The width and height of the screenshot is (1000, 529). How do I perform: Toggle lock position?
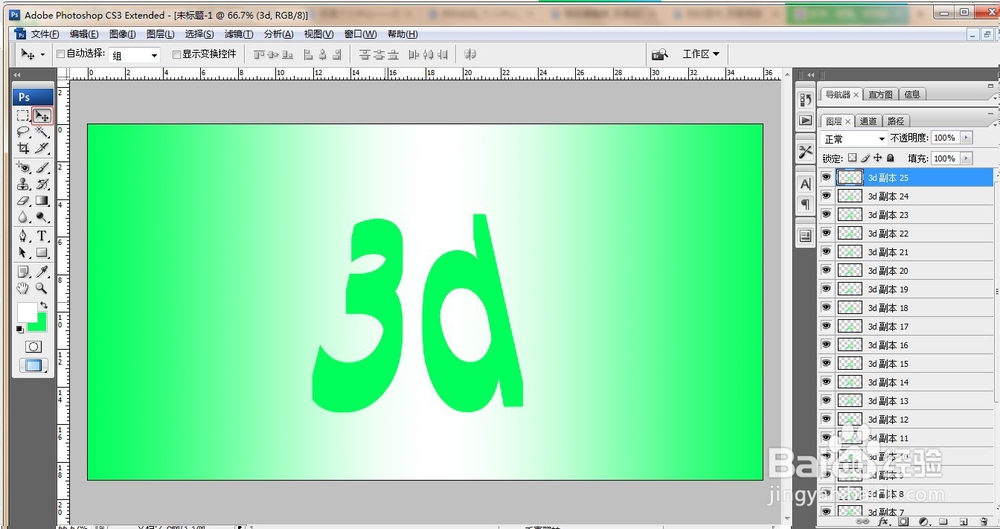tap(878, 158)
